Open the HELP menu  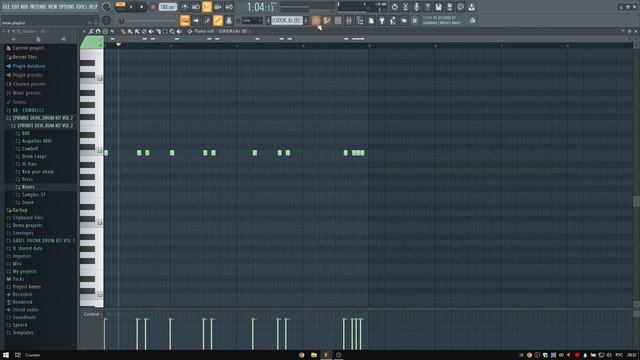pos(93,7)
